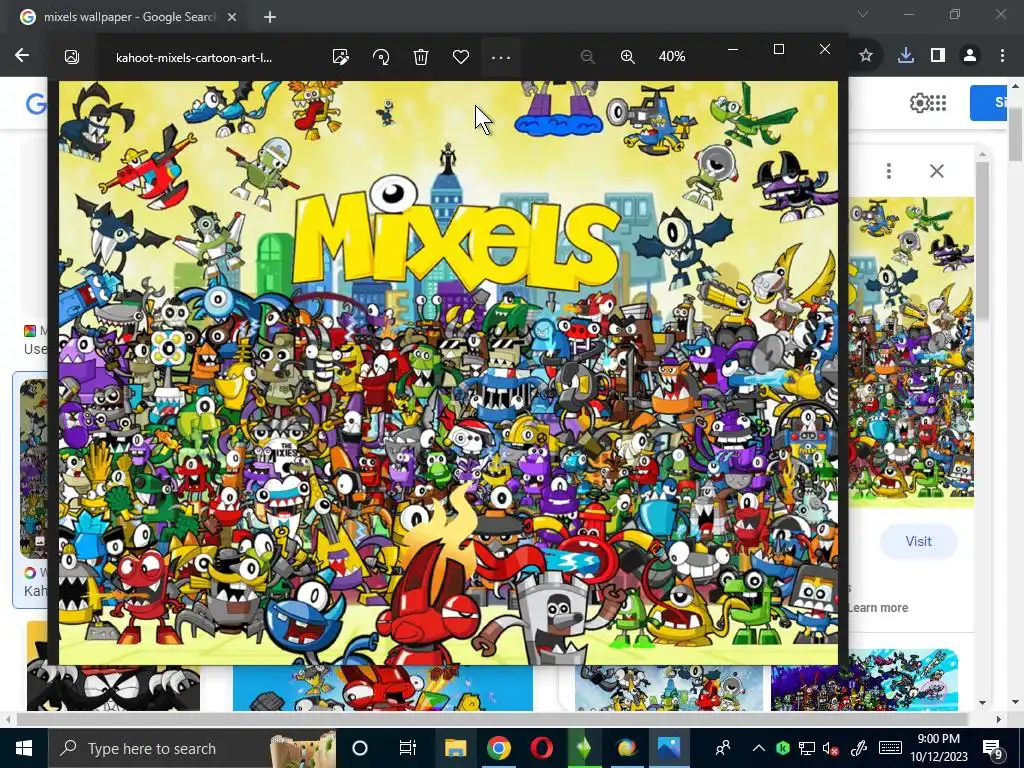Switch to Google Chrome on the taskbar
Screen dimensions: 1024x768
(x=498, y=748)
